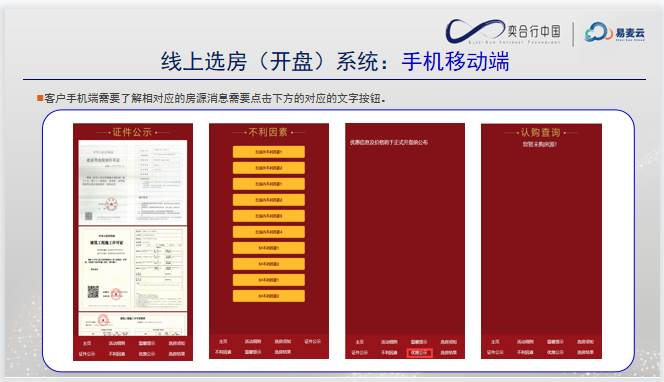Click the 认购查询 screen heading
Viewport: 664px width, 382px height.
click(540, 133)
